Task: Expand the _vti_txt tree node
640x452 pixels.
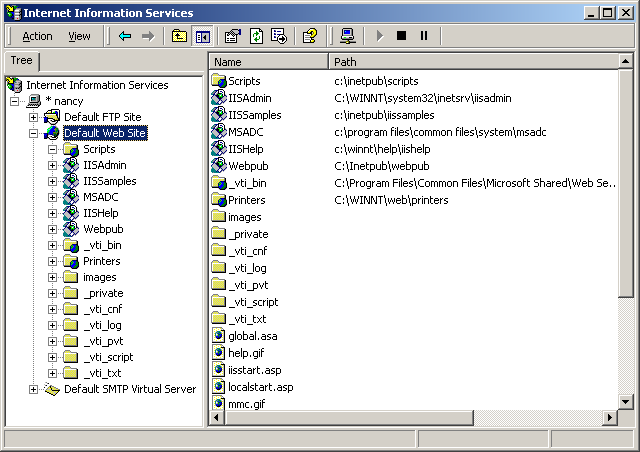Action: pyautogui.click(x=52, y=373)
